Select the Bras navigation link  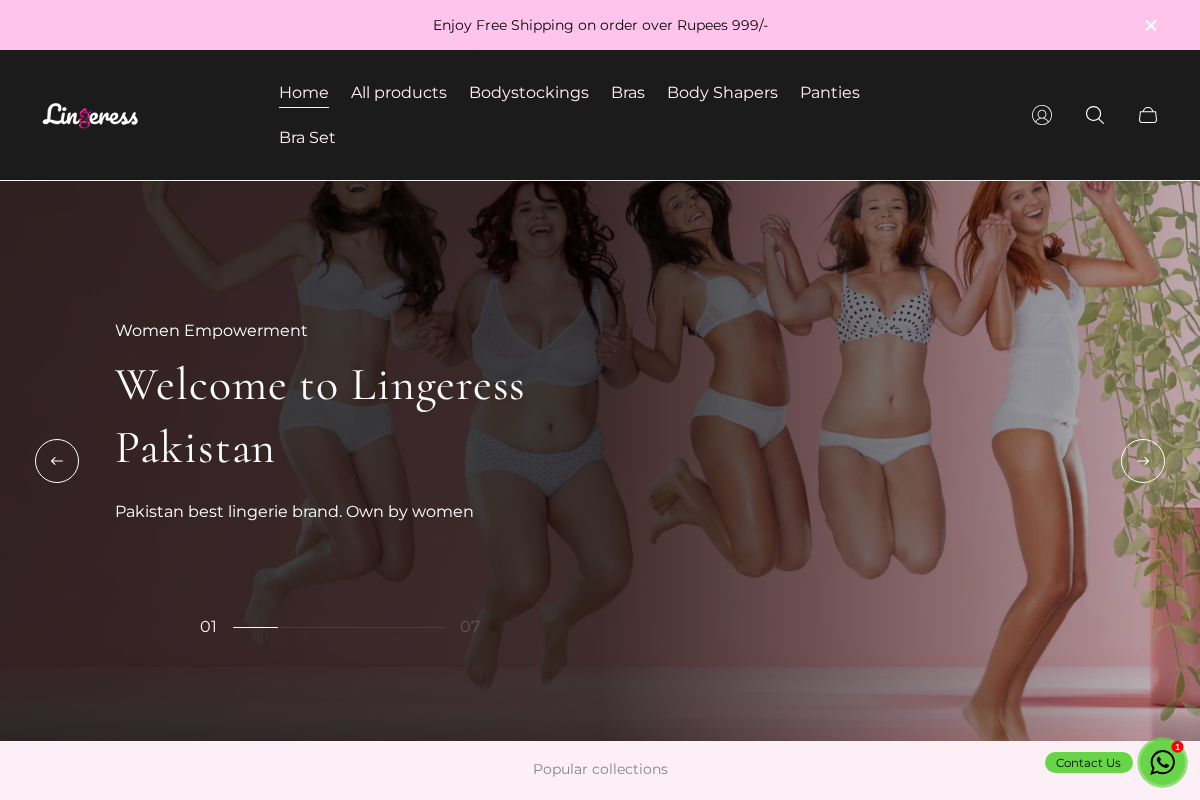point(628,92)
